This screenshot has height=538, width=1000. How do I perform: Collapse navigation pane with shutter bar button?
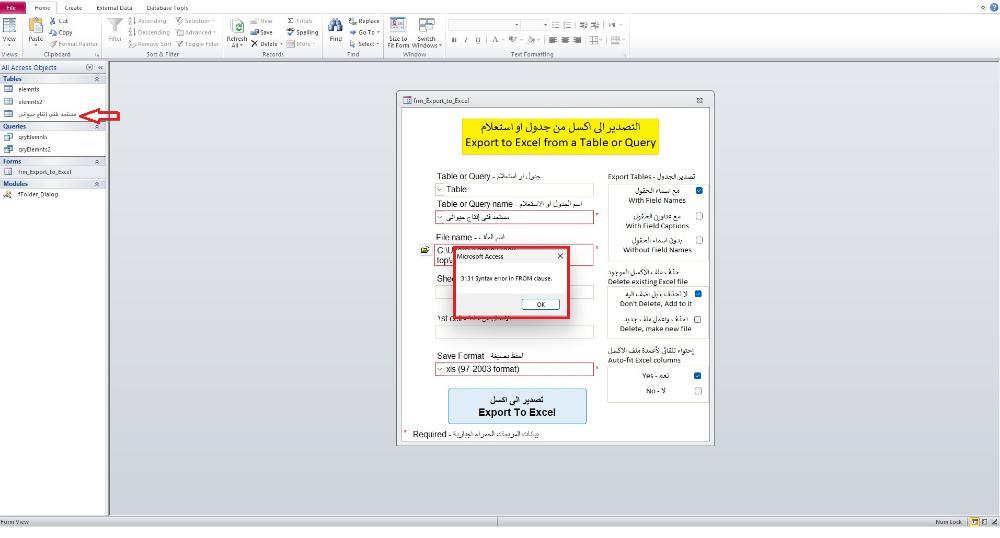point(100,67)
